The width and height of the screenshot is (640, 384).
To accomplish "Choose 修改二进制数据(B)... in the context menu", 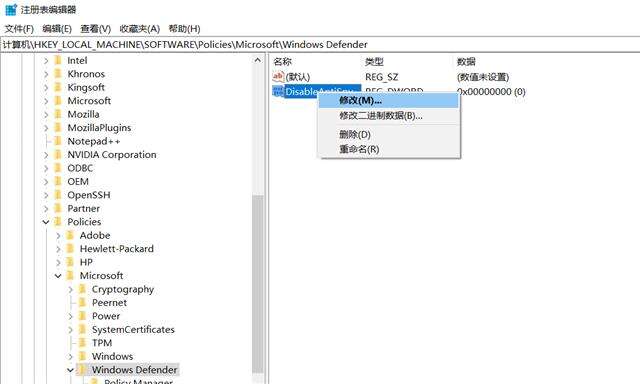I will [x=389, y=116].
